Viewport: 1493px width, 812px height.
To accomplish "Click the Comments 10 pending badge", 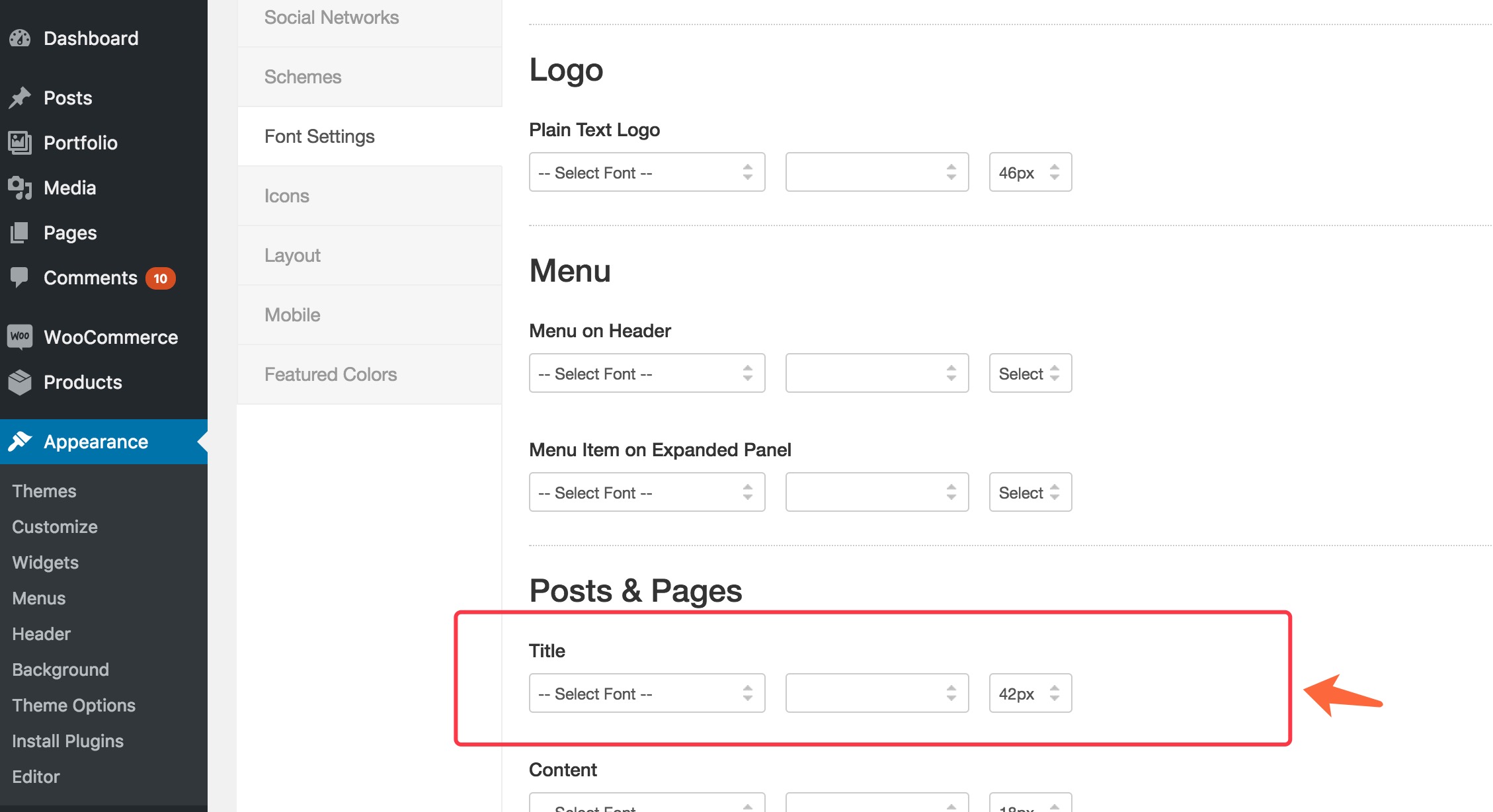I will point(160,278).
